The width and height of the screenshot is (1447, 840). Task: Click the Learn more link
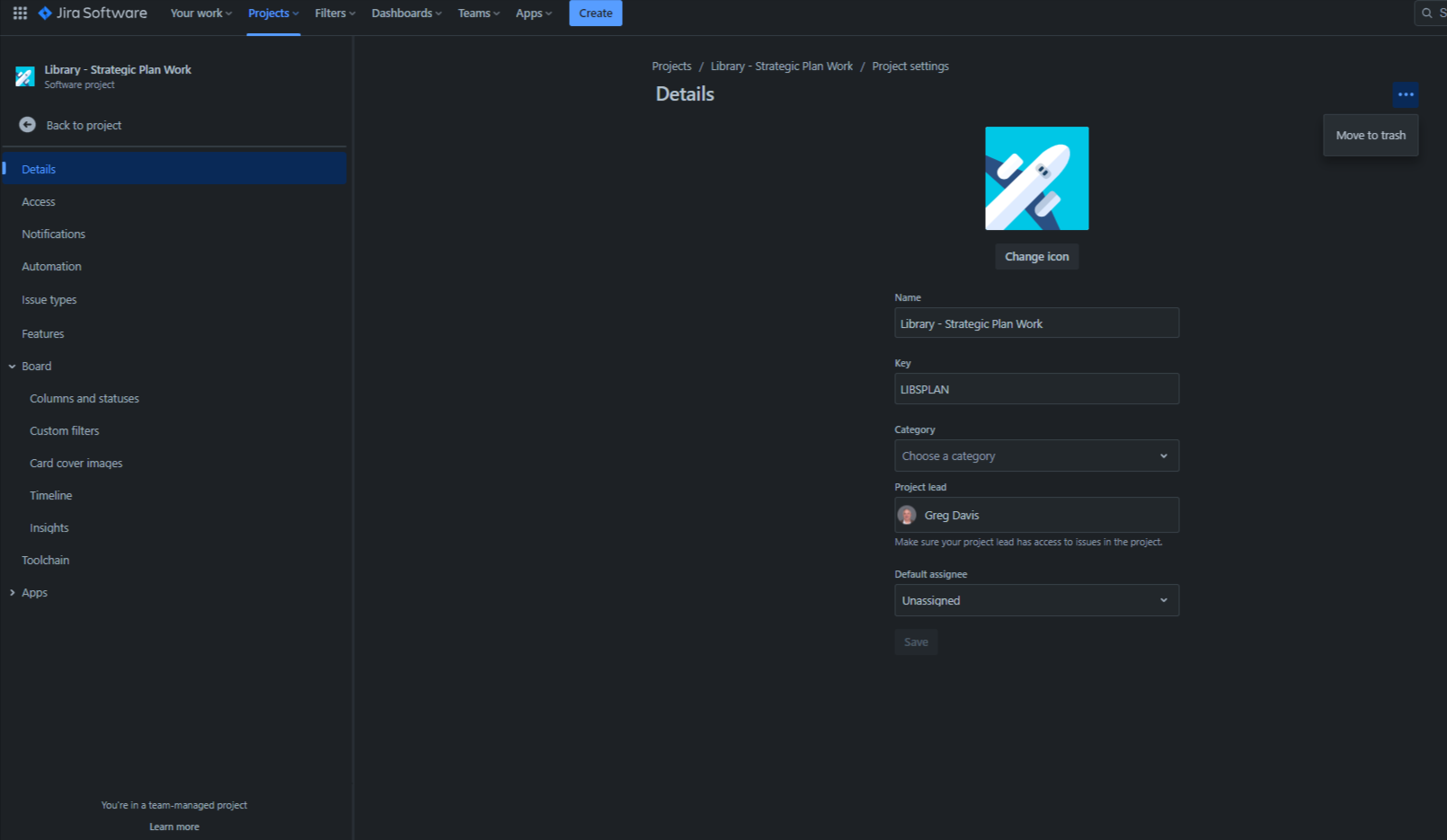174,826
